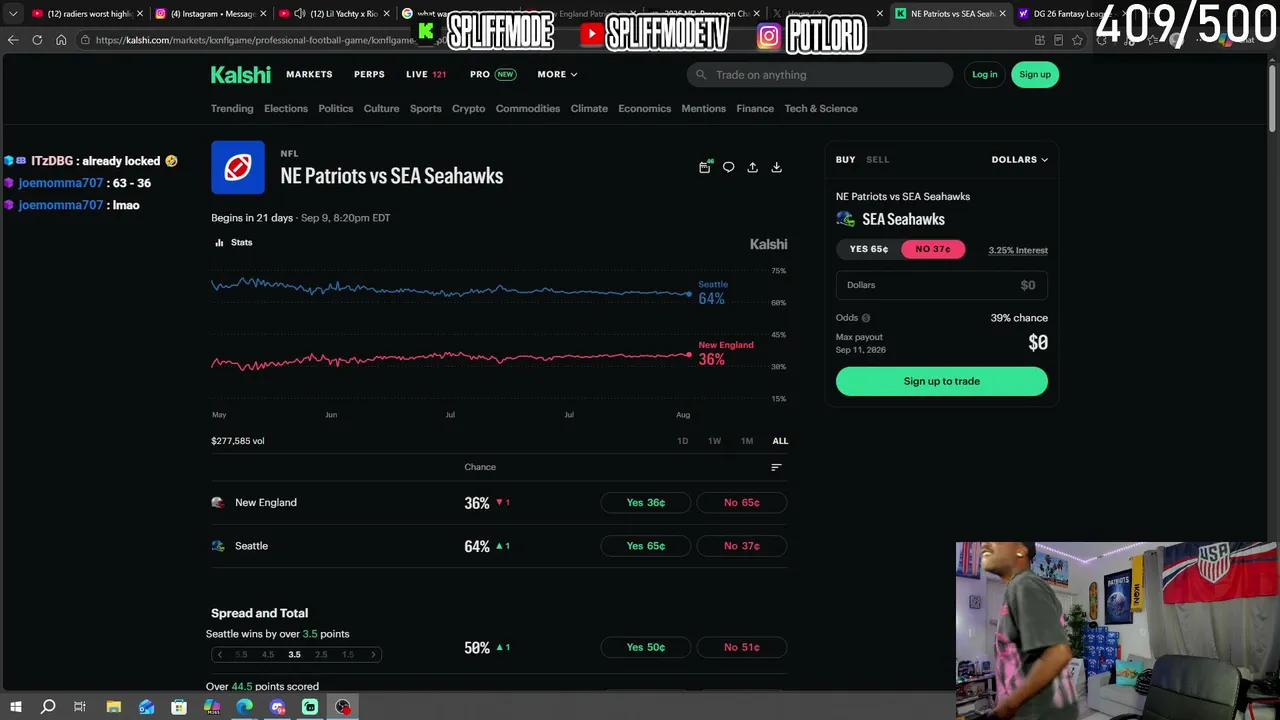This screenshot has height=720, width=1280.
Task: Click the Seattle helmet icon in the market row
Action: [218, 546]
